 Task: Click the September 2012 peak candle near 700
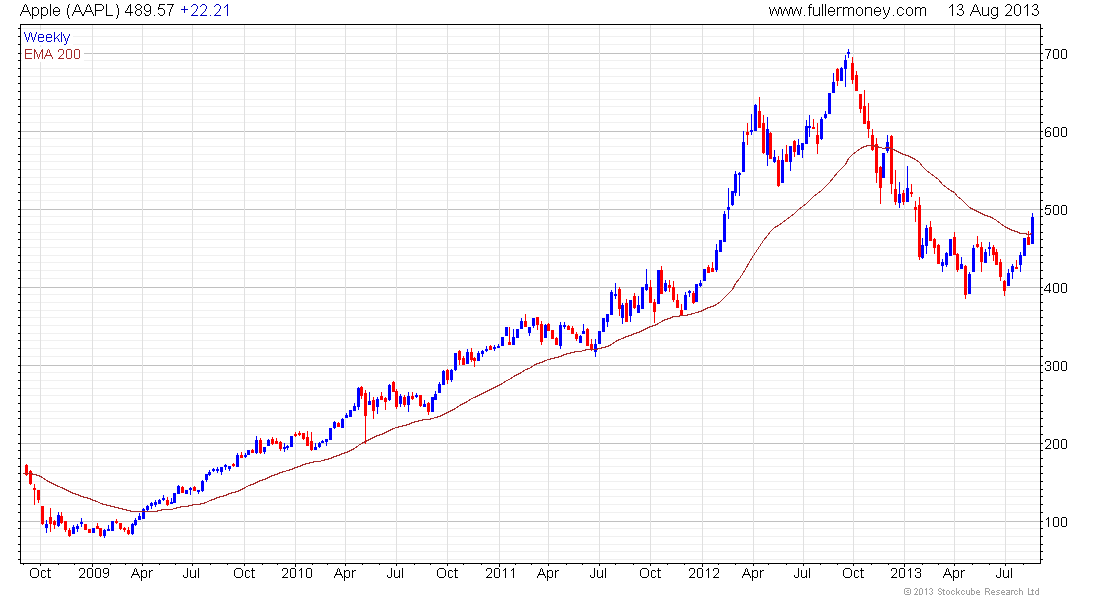coord(848,55)
